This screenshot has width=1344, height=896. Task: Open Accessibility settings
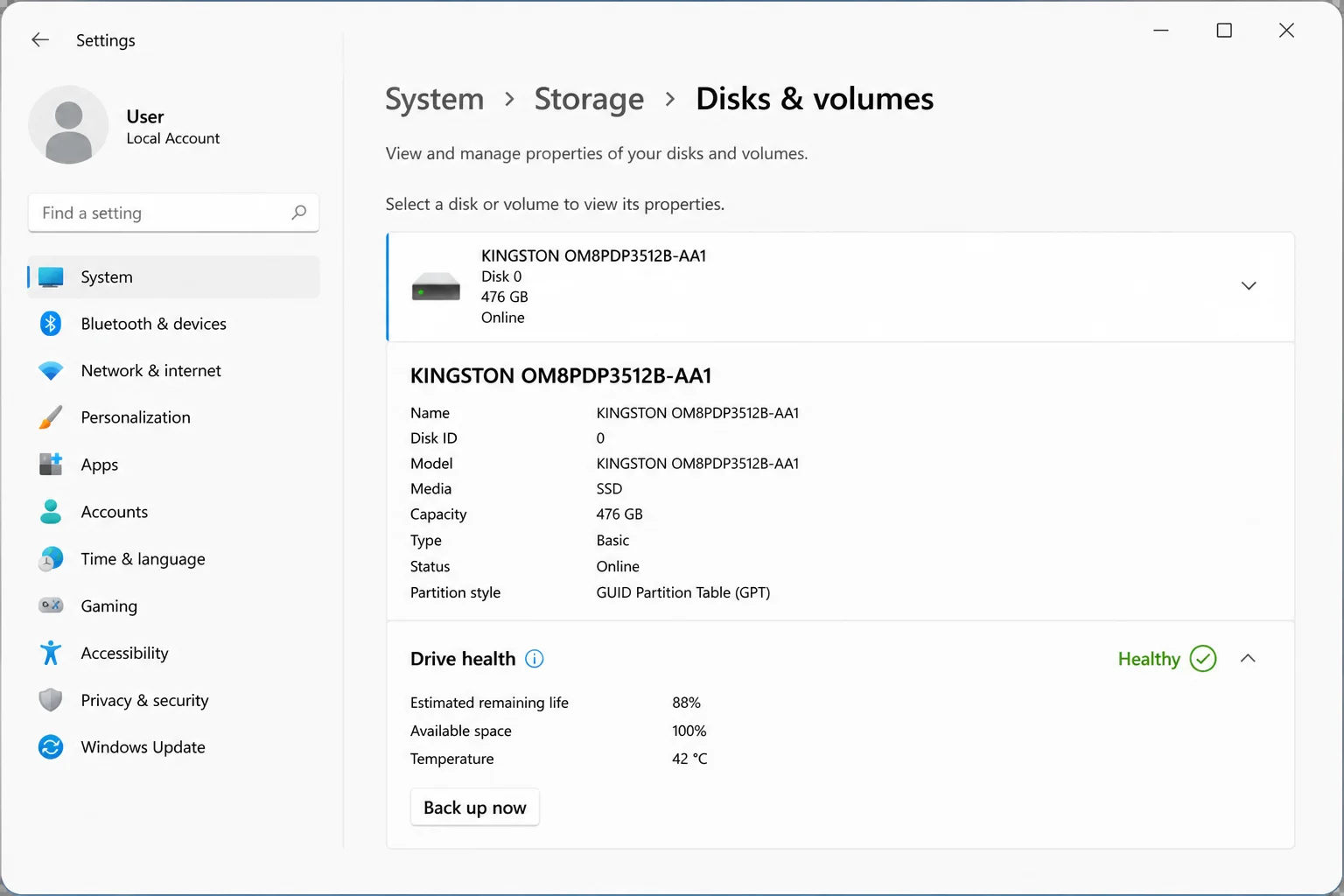(x=174, y=653)
